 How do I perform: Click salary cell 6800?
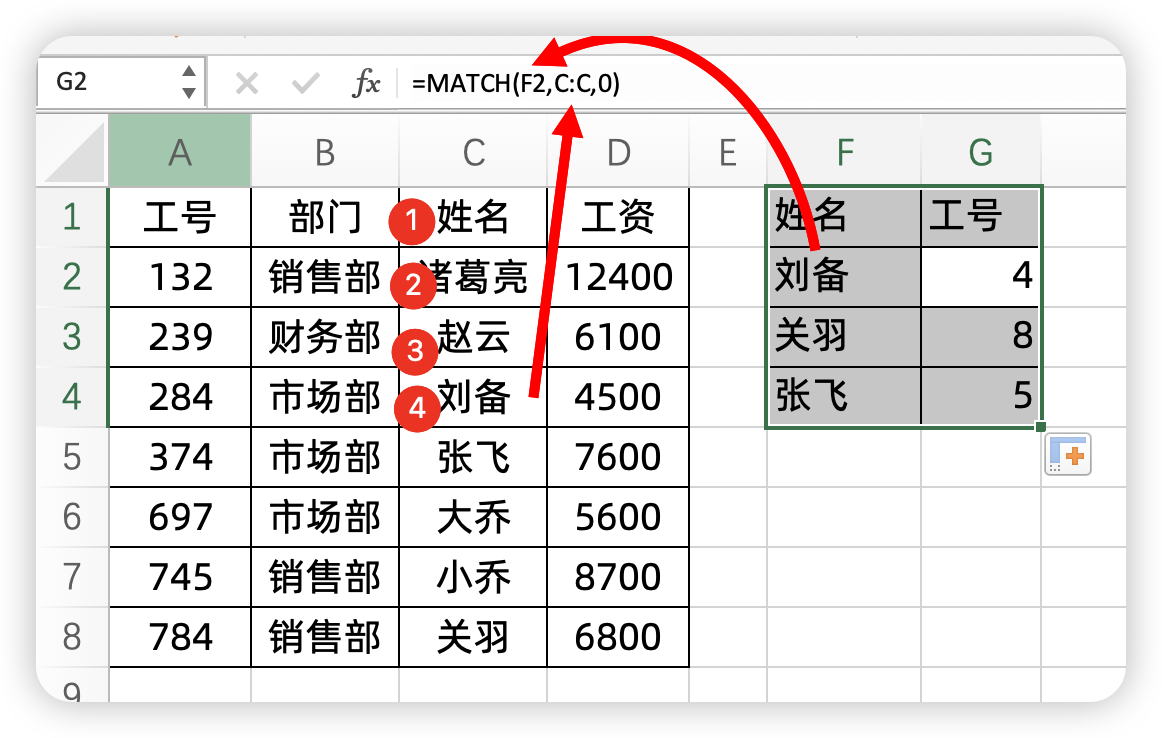(x=618, y=637)
